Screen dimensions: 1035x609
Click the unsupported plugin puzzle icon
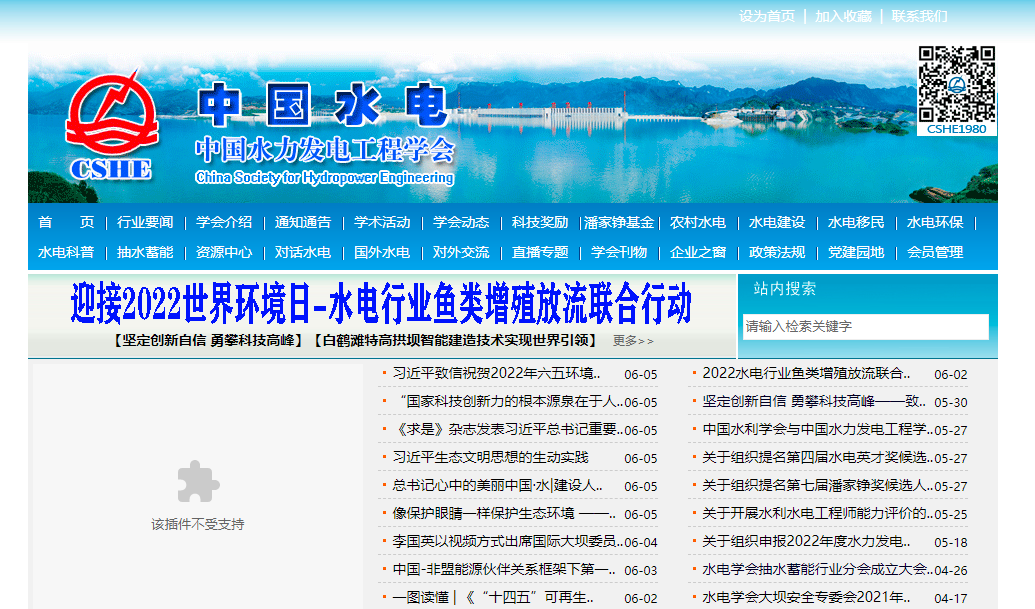tap(198, 481)
